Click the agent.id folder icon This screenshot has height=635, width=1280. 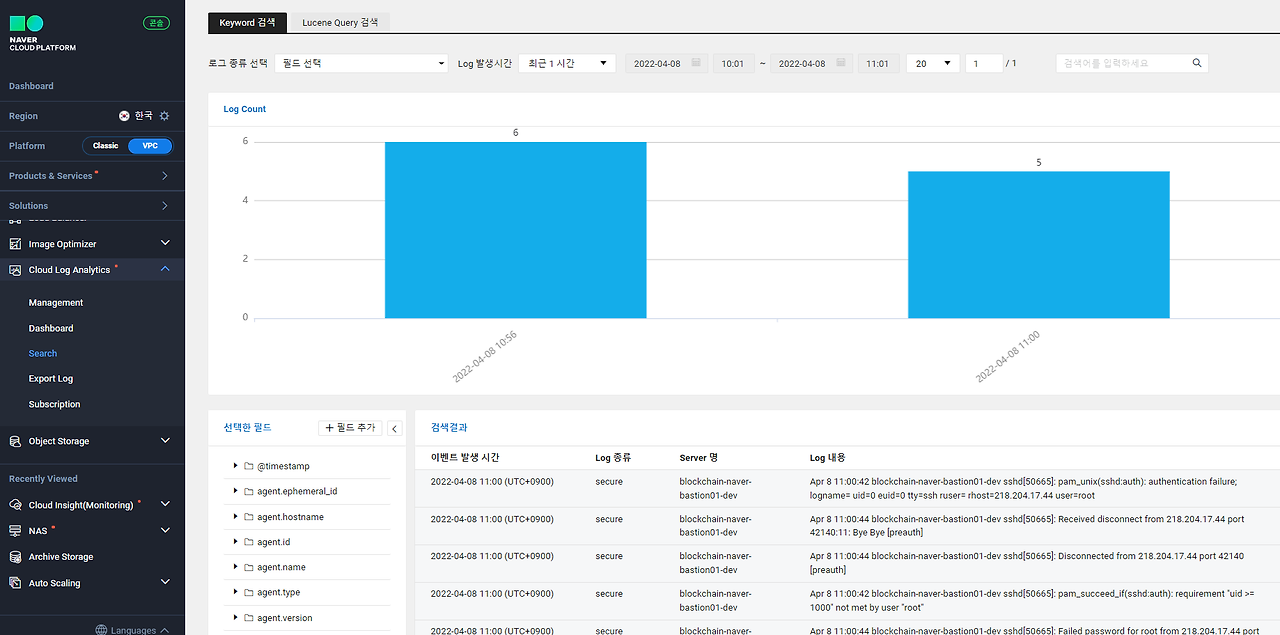(249, 542)
